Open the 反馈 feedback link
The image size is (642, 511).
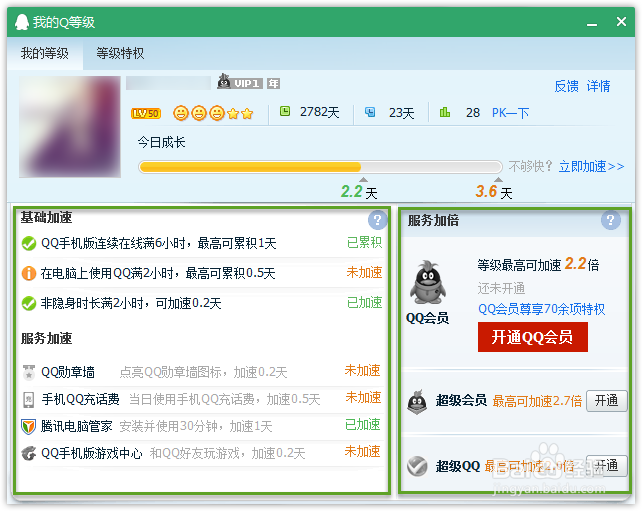(566, 86)
